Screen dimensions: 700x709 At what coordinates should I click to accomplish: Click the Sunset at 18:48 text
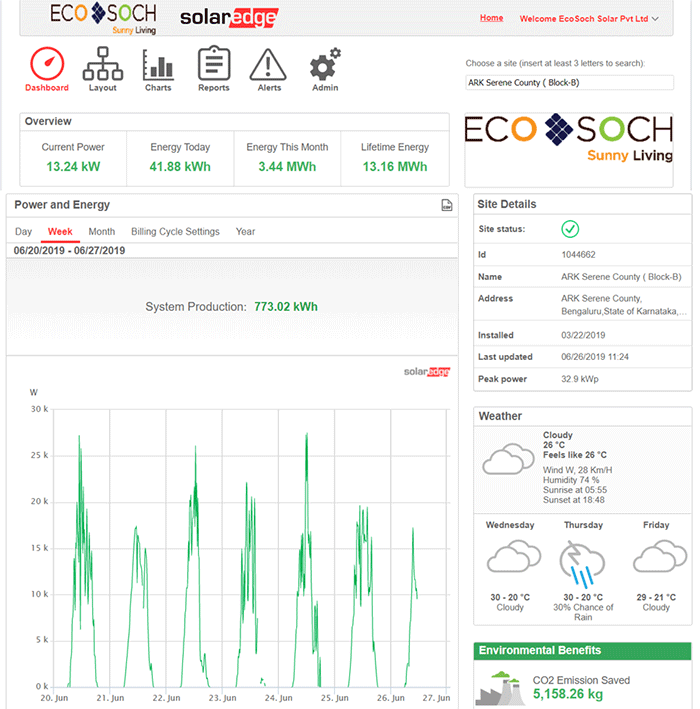[x=573, y=500]
